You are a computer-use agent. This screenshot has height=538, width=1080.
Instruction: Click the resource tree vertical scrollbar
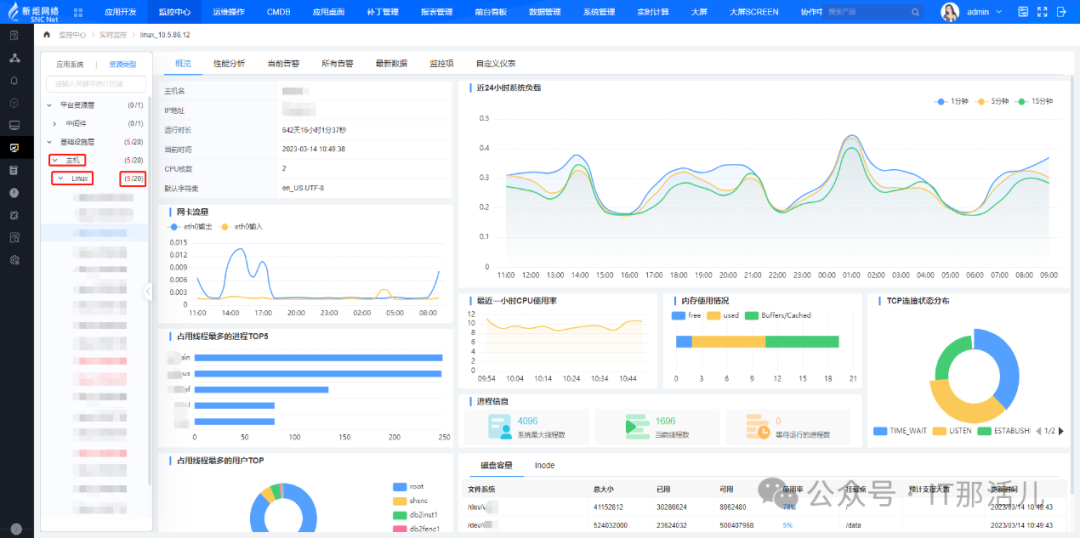pos(149,289)
